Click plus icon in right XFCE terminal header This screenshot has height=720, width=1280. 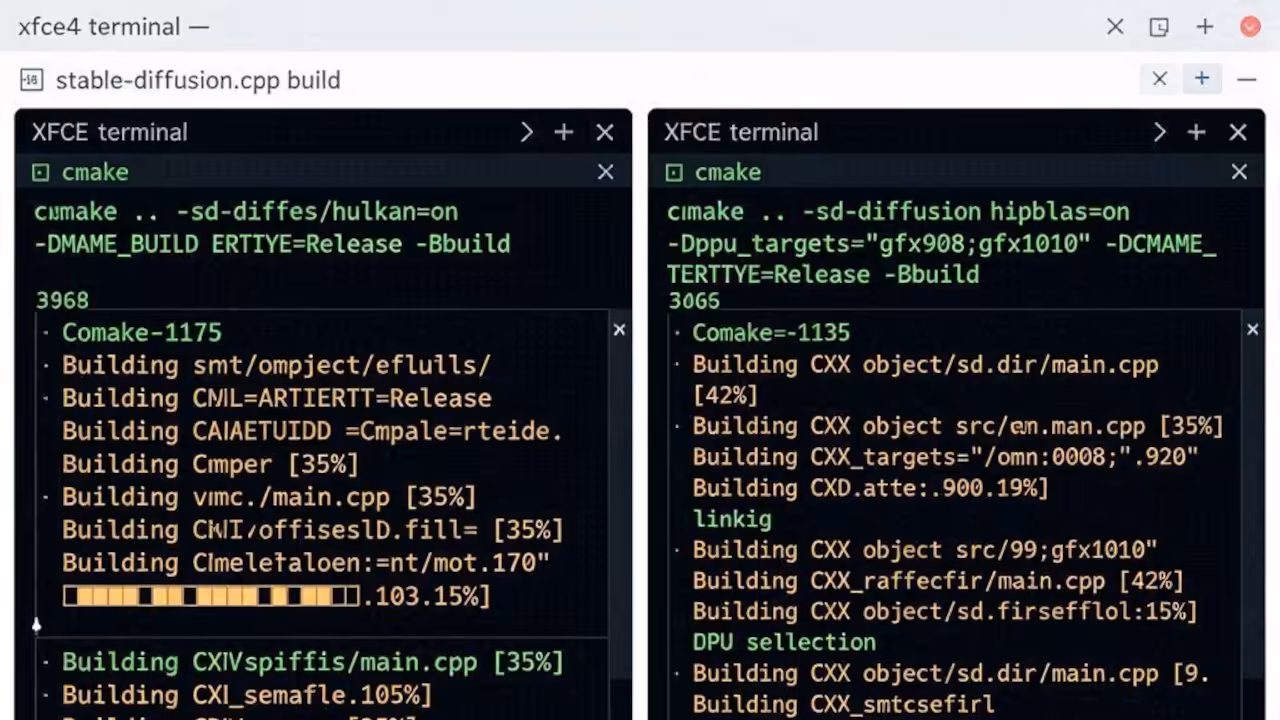pyautogui.click(x=1197, y=132)
